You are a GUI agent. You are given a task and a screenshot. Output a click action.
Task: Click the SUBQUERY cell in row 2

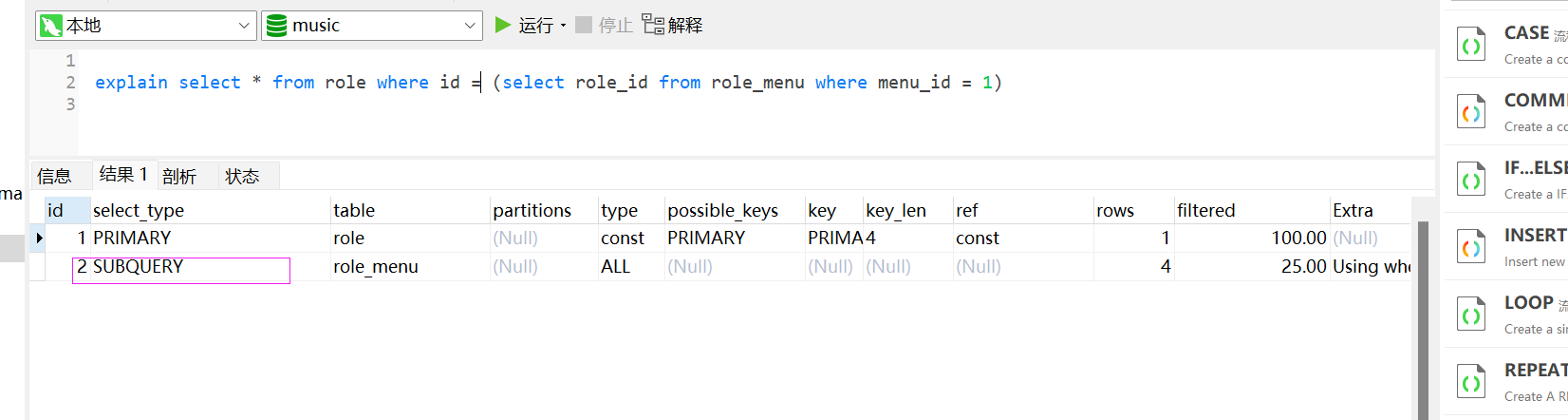pos(139,267)
